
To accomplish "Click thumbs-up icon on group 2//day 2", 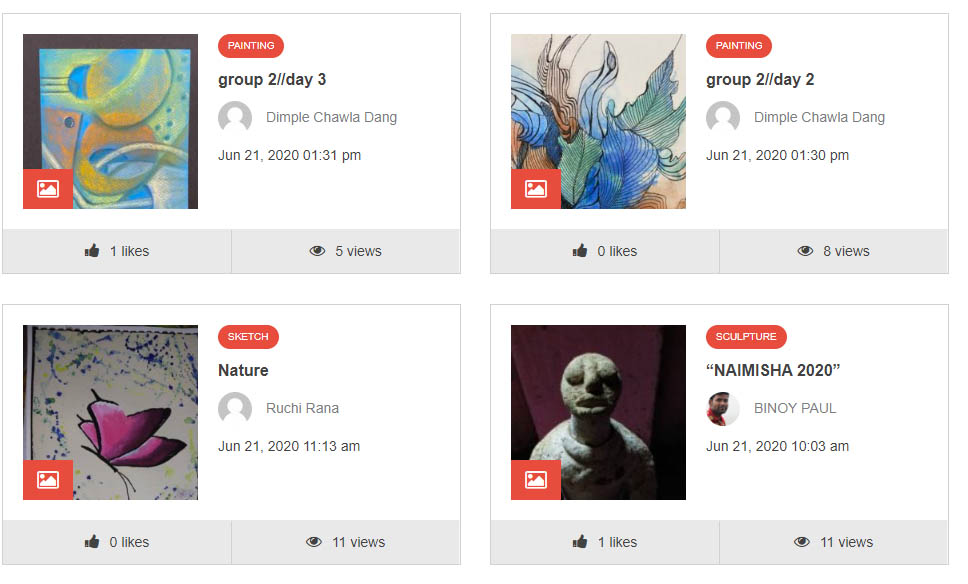I will pyautogui.click(x=580, y=251).
